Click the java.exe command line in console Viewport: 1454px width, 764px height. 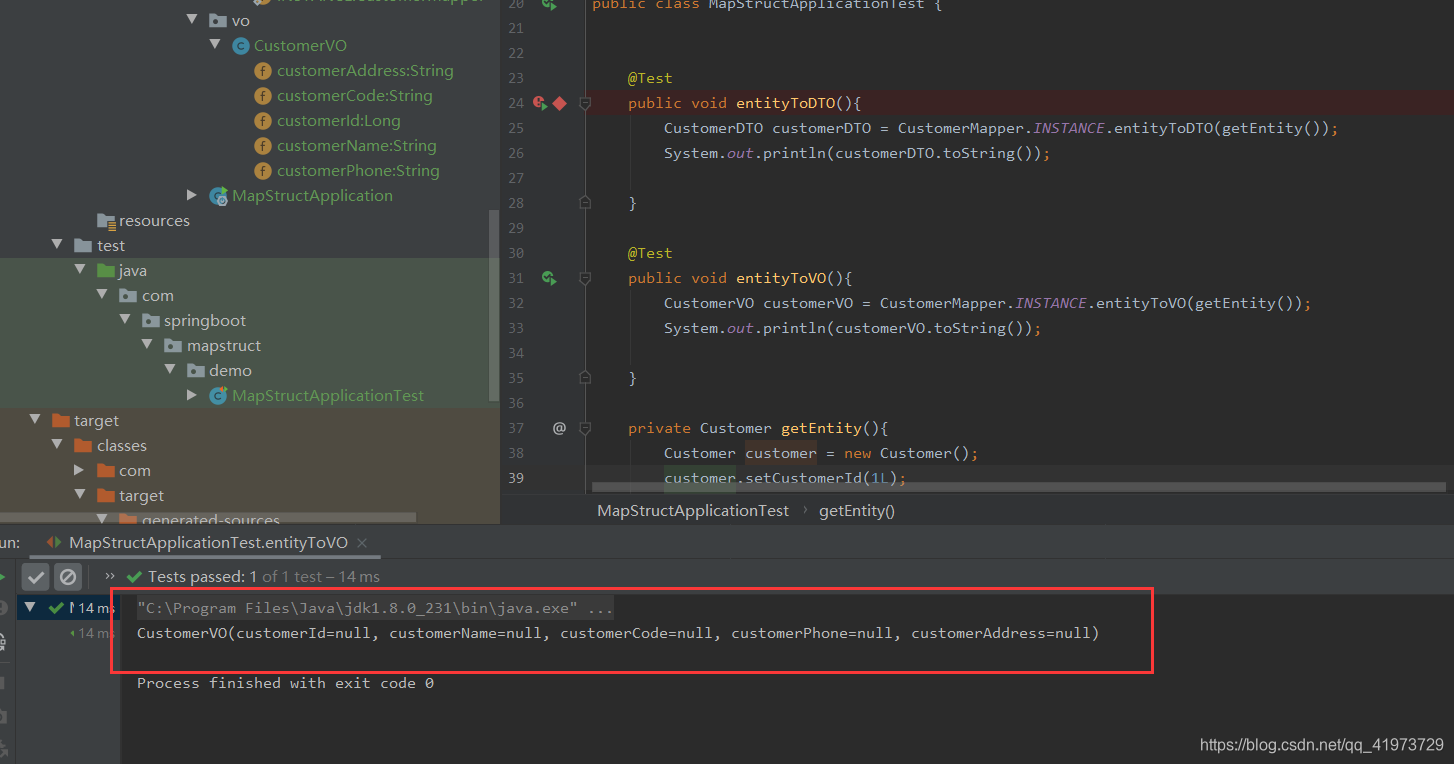point(375,608)
